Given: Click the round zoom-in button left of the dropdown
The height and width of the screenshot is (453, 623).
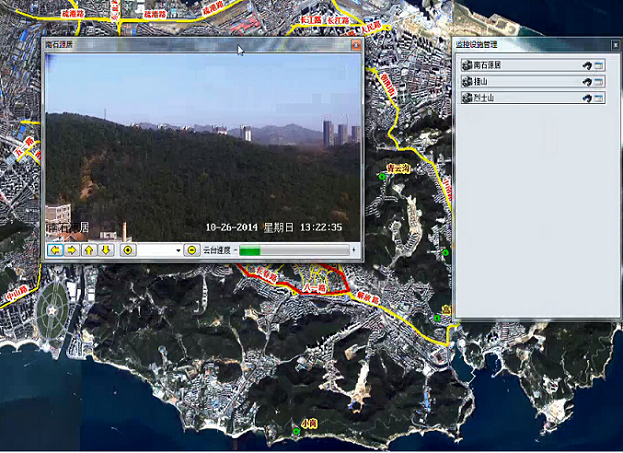Looking at the screenshot, I should pyautogui.click(x=127, y=250).
